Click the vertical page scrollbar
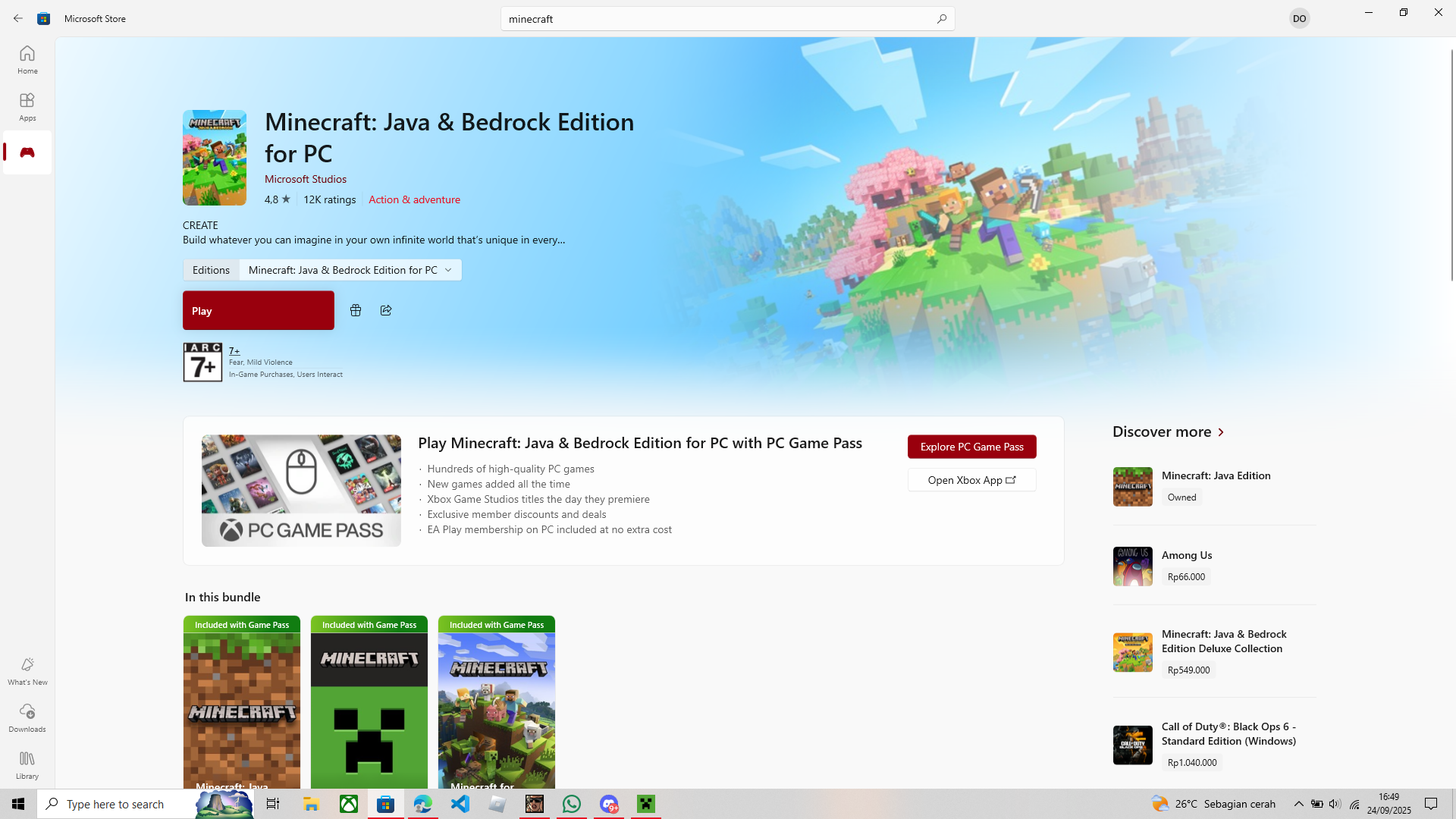The height and width of the screenshot is (819, 1456). click(1451, 165)
